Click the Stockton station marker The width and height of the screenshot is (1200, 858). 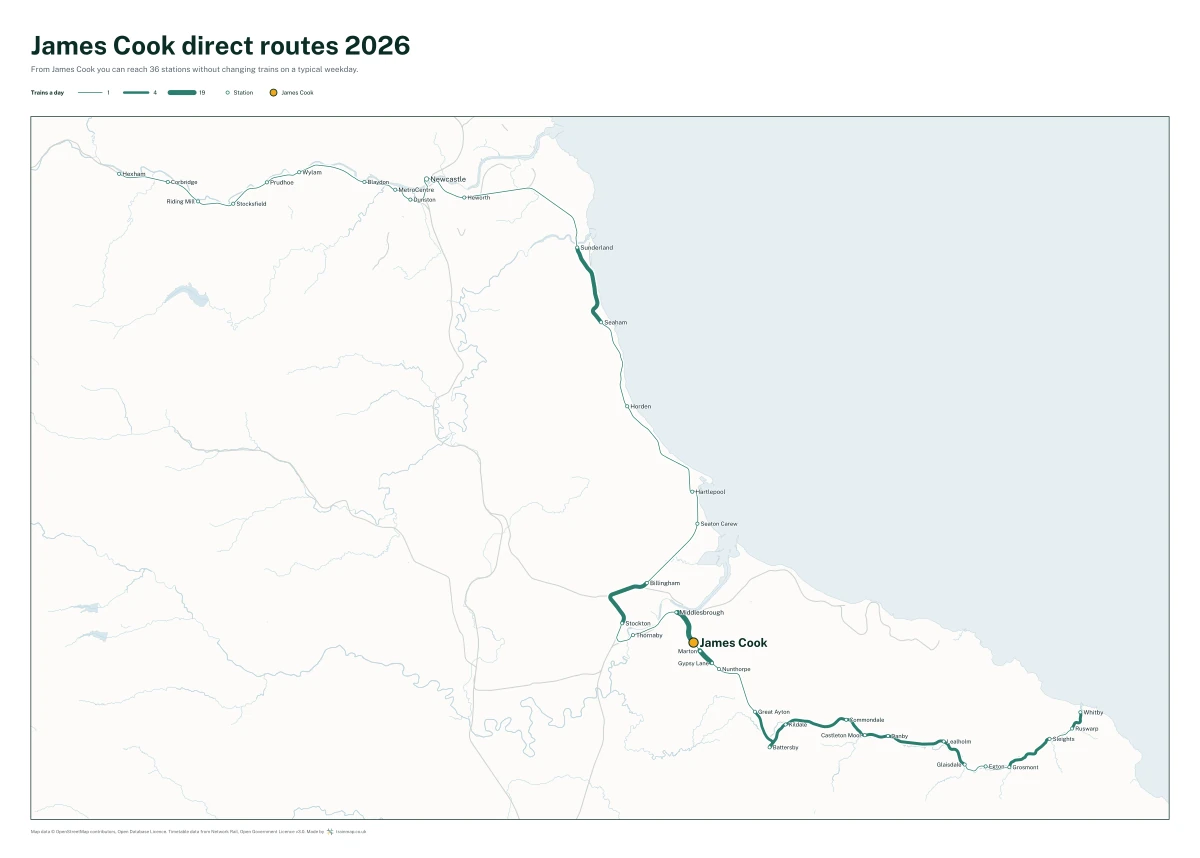[622, 623]
